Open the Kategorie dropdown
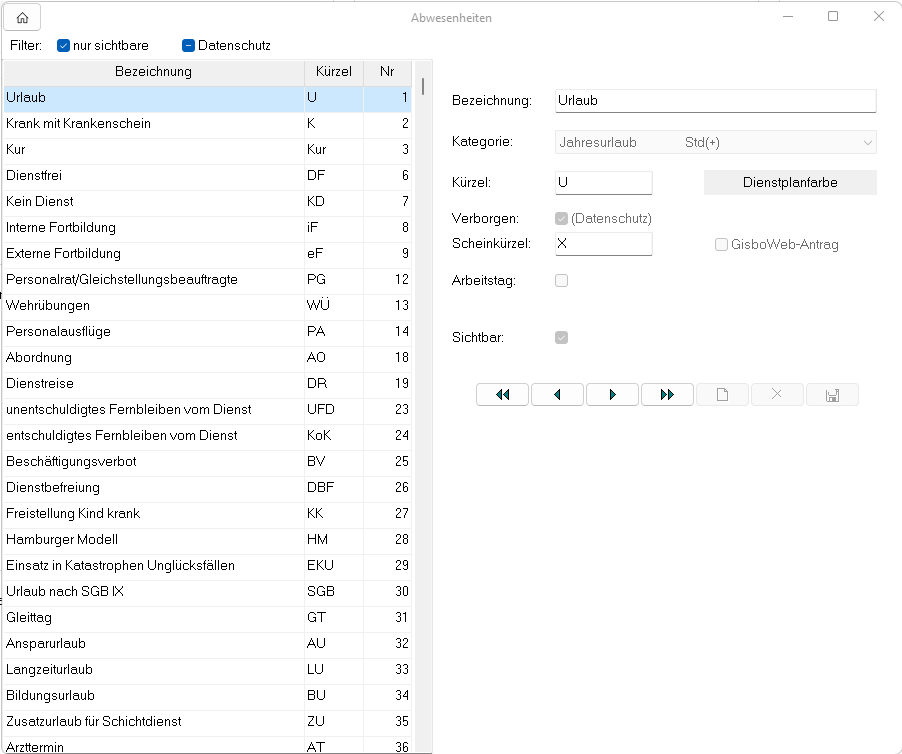 [715, 142]
